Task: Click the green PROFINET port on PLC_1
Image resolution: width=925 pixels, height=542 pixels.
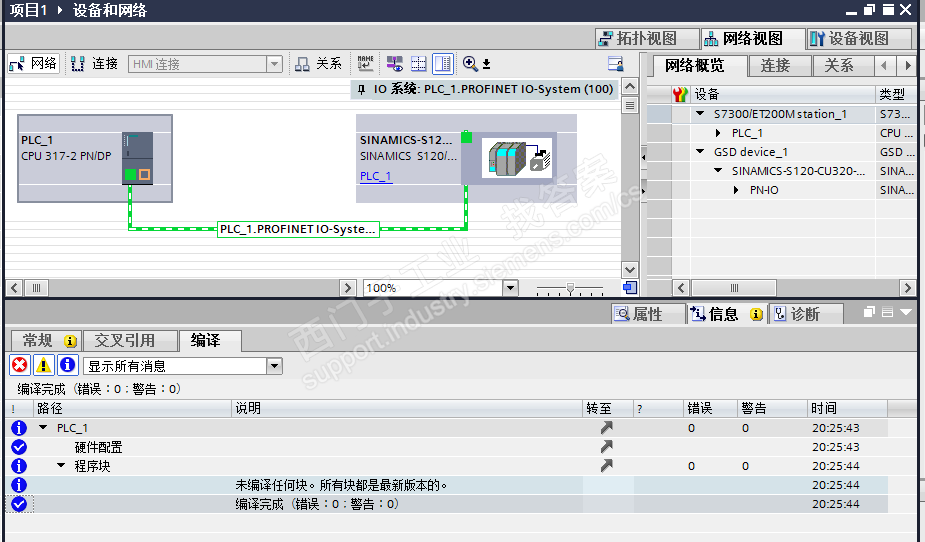Action: [x=130, y=175]
